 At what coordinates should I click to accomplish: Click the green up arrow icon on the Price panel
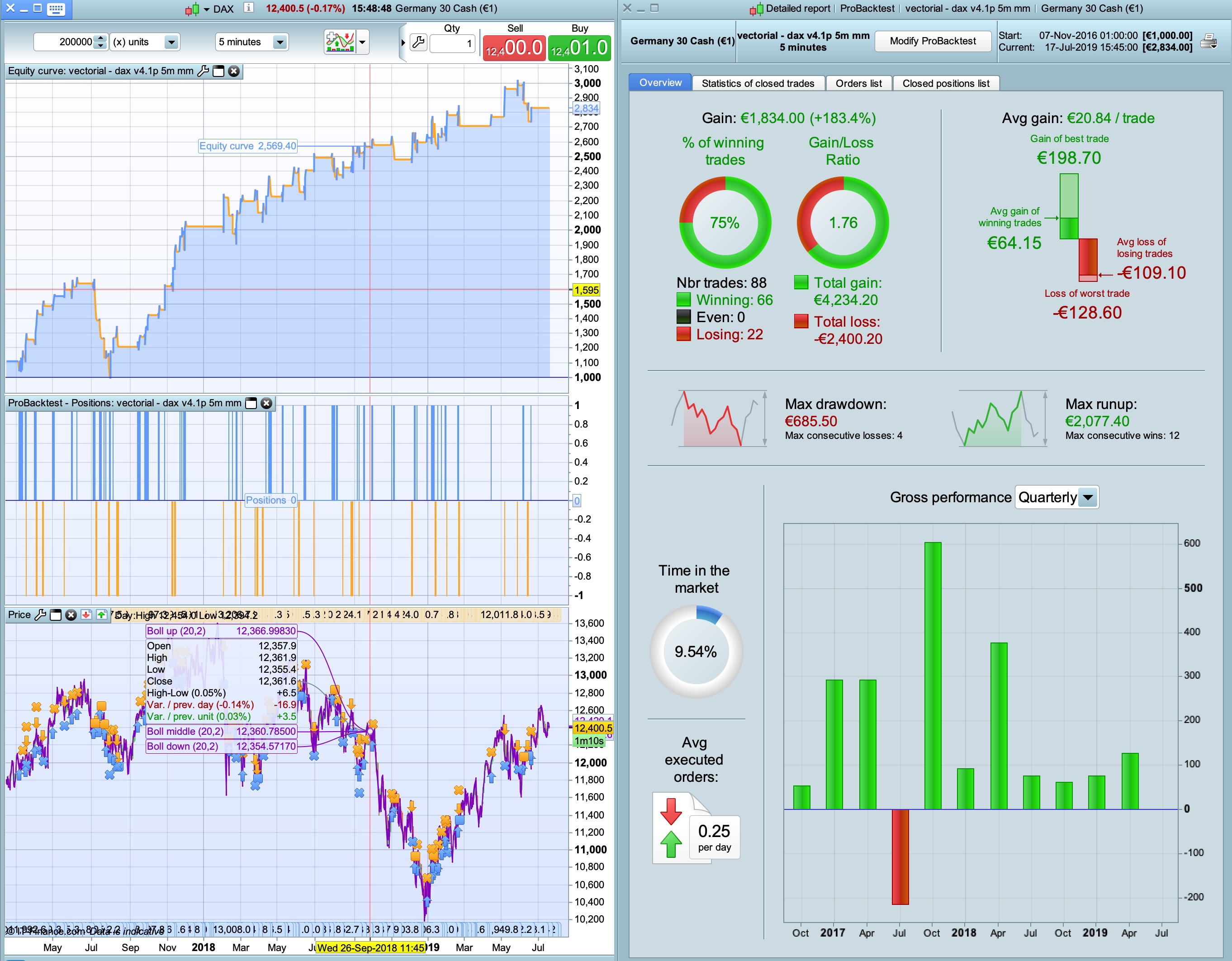(101, 614)
